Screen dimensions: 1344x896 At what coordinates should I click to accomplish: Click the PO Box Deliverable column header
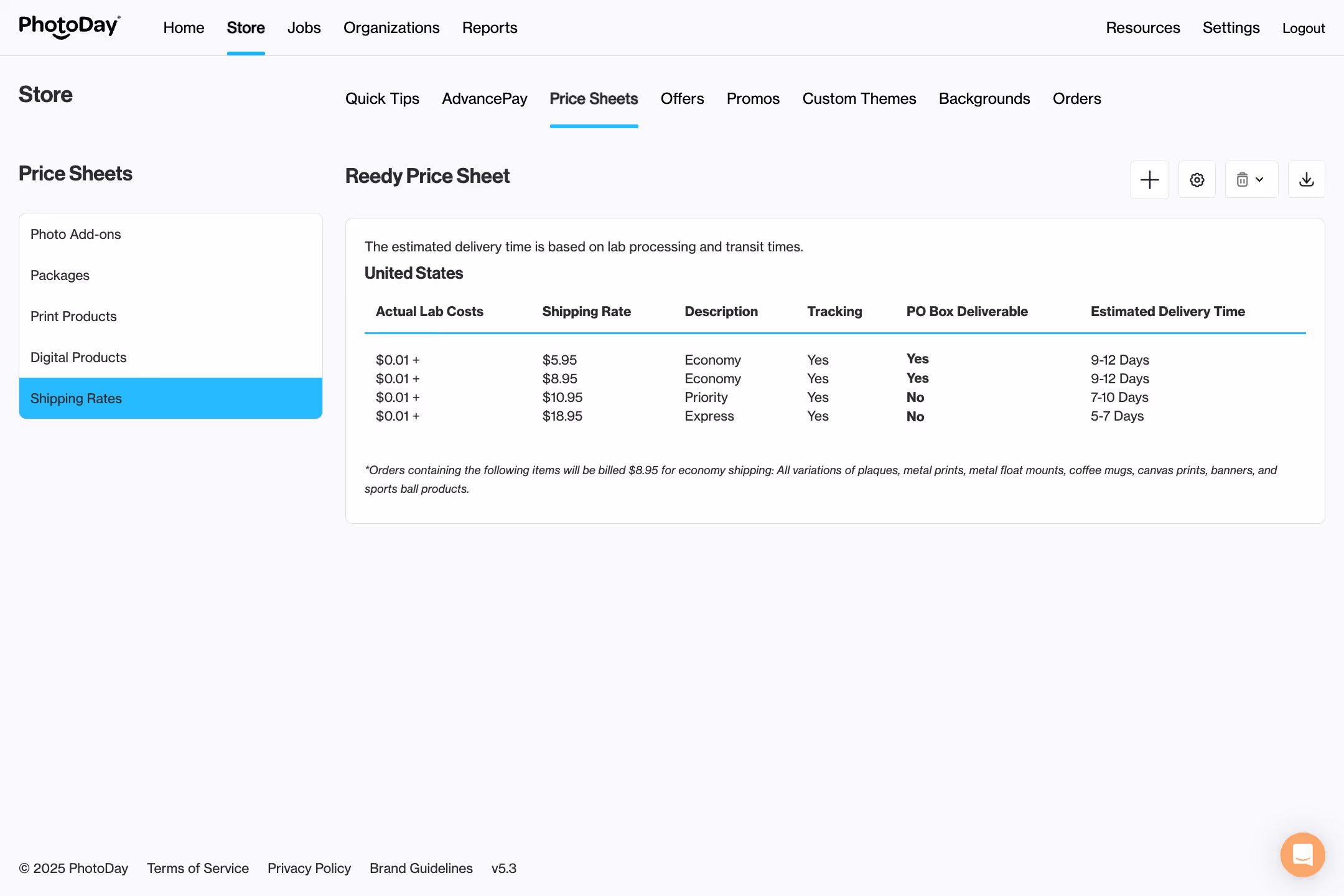pos(967,311)
